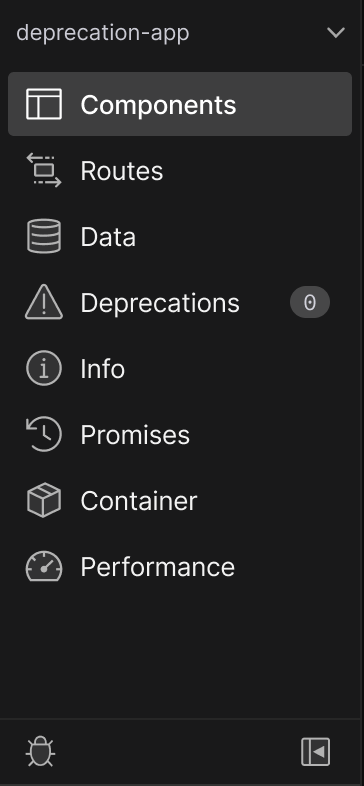The width and height of the screenshot is (364, 786).
Task: Open the Performance menu item
Action: tap(180, 566)
